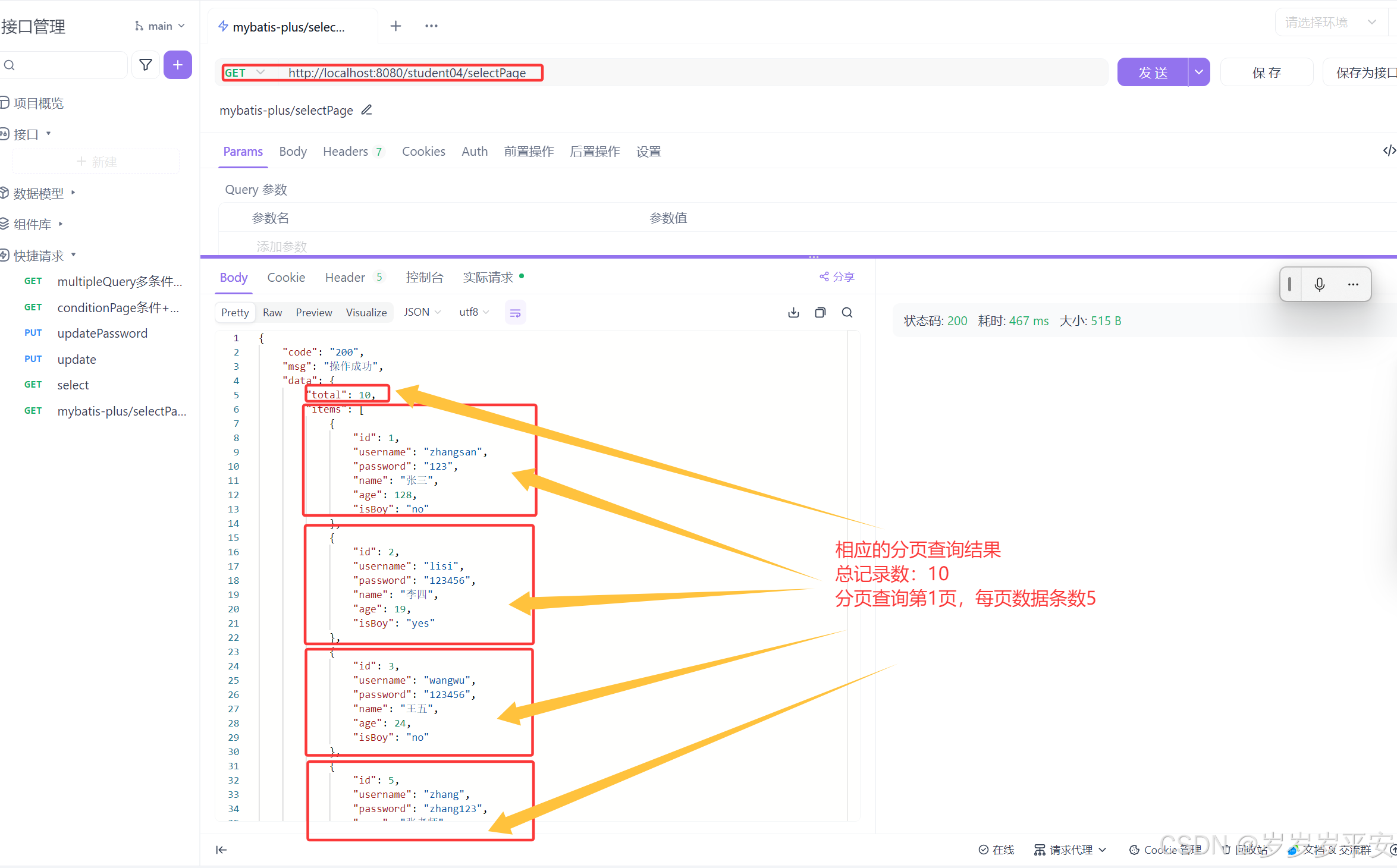This screenshot has height=868, width=1397.
Task: Click the 保存 save button
Action: (1266, 73)
